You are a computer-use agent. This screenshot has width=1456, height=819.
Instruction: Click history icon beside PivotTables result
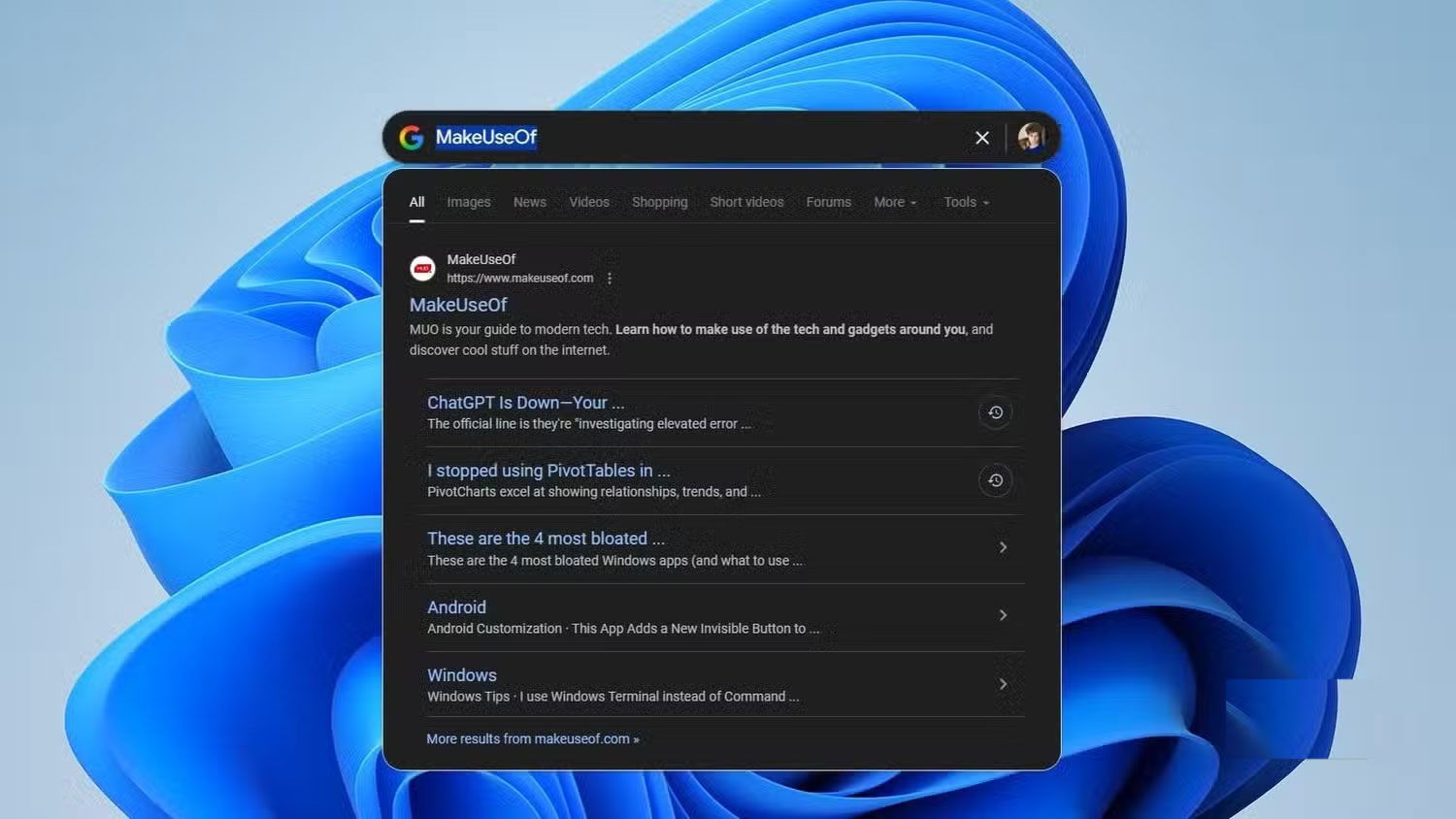point(995,479)
